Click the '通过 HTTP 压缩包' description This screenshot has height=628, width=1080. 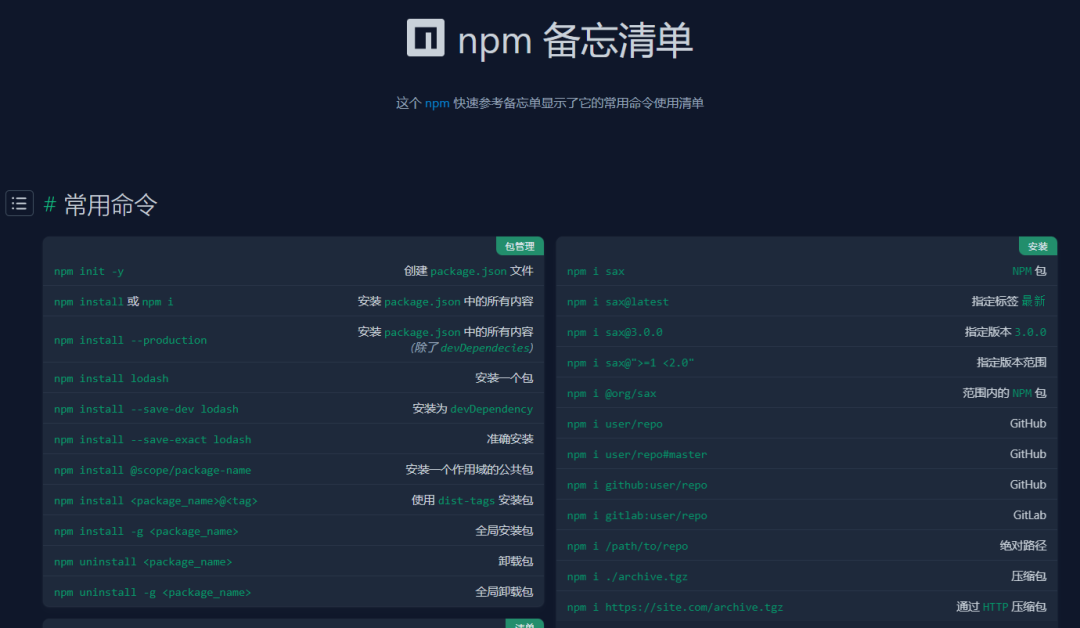1001,607
